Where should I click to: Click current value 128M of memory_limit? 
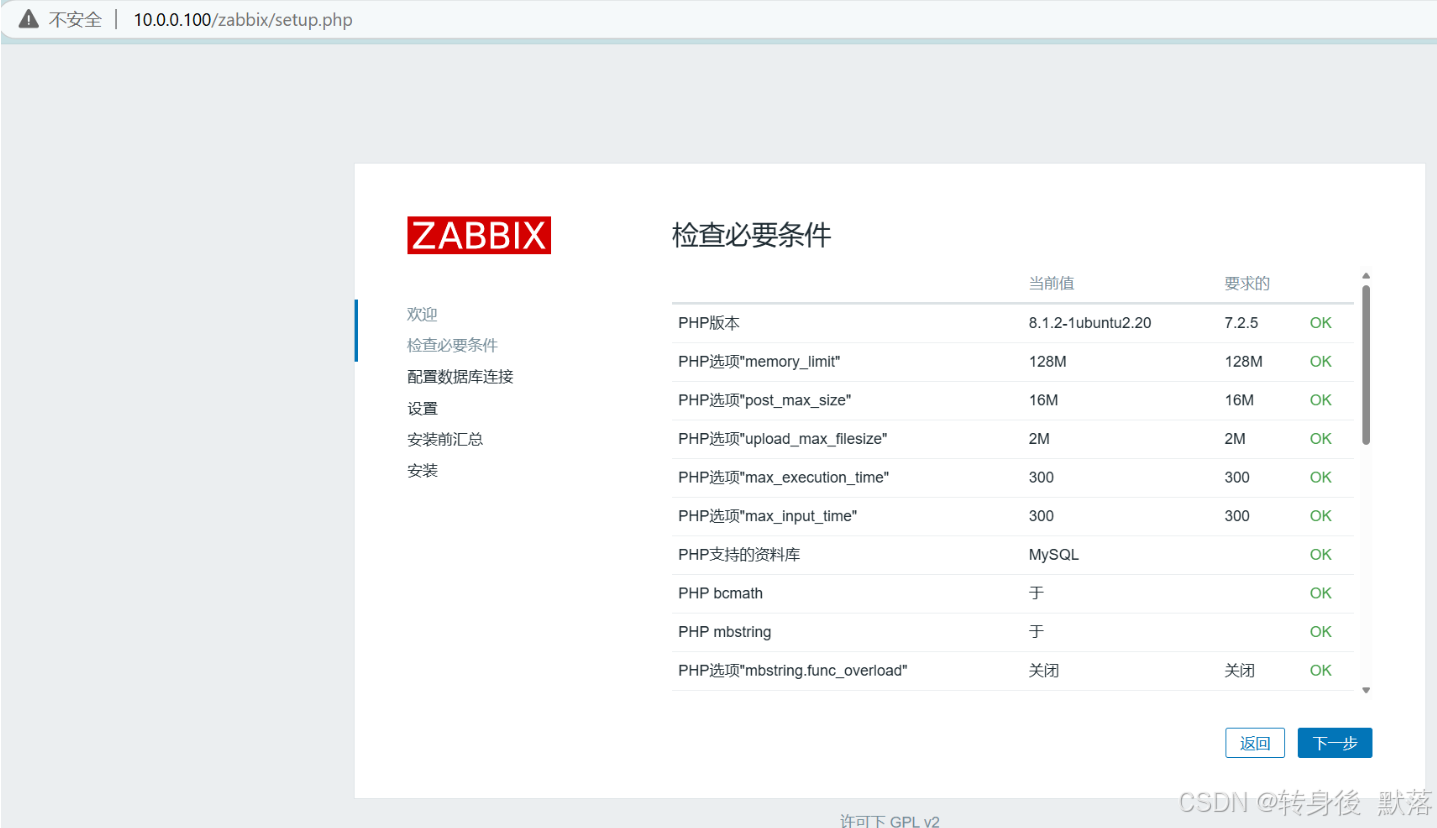point(1047,361)
